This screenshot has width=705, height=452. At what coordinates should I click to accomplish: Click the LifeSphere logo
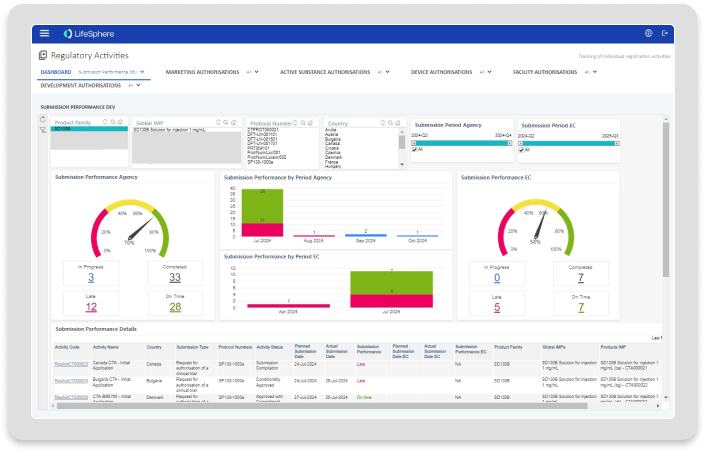pos(82,33)
